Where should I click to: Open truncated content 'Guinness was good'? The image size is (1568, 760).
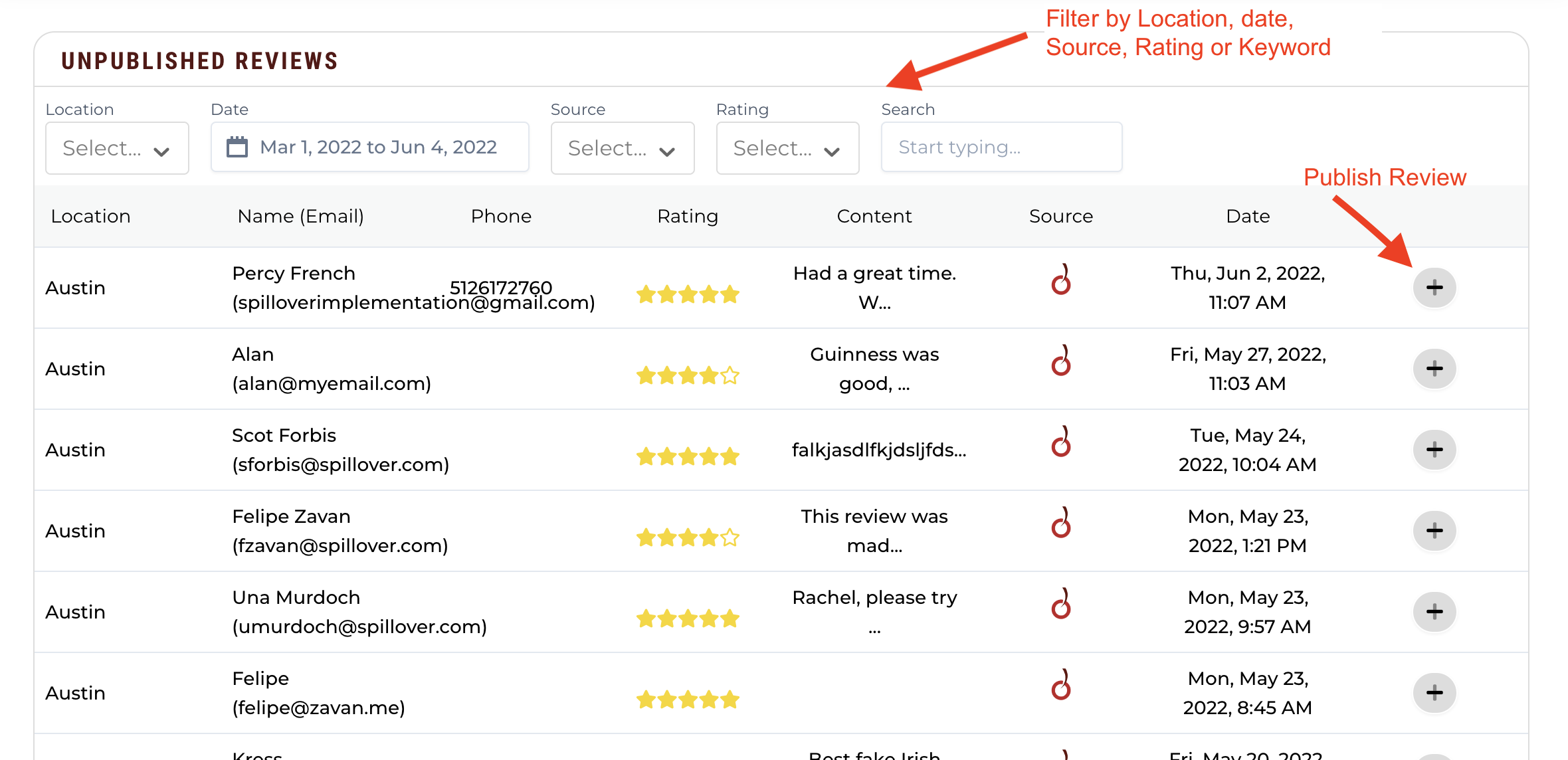(x=874, y=369)
